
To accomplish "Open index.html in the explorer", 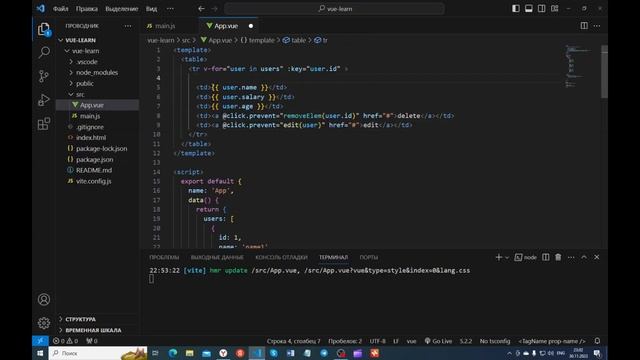I will [91, 138].
